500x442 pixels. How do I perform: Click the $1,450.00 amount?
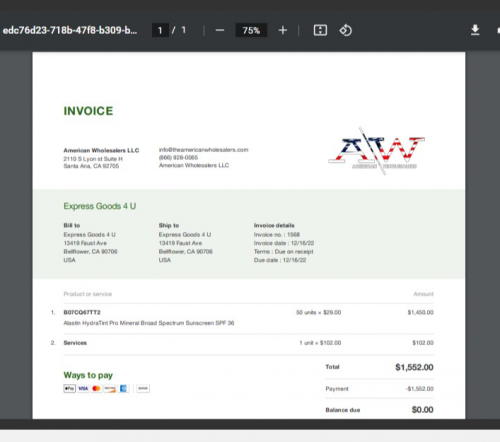pyautogui.click(x=420, y=312)
